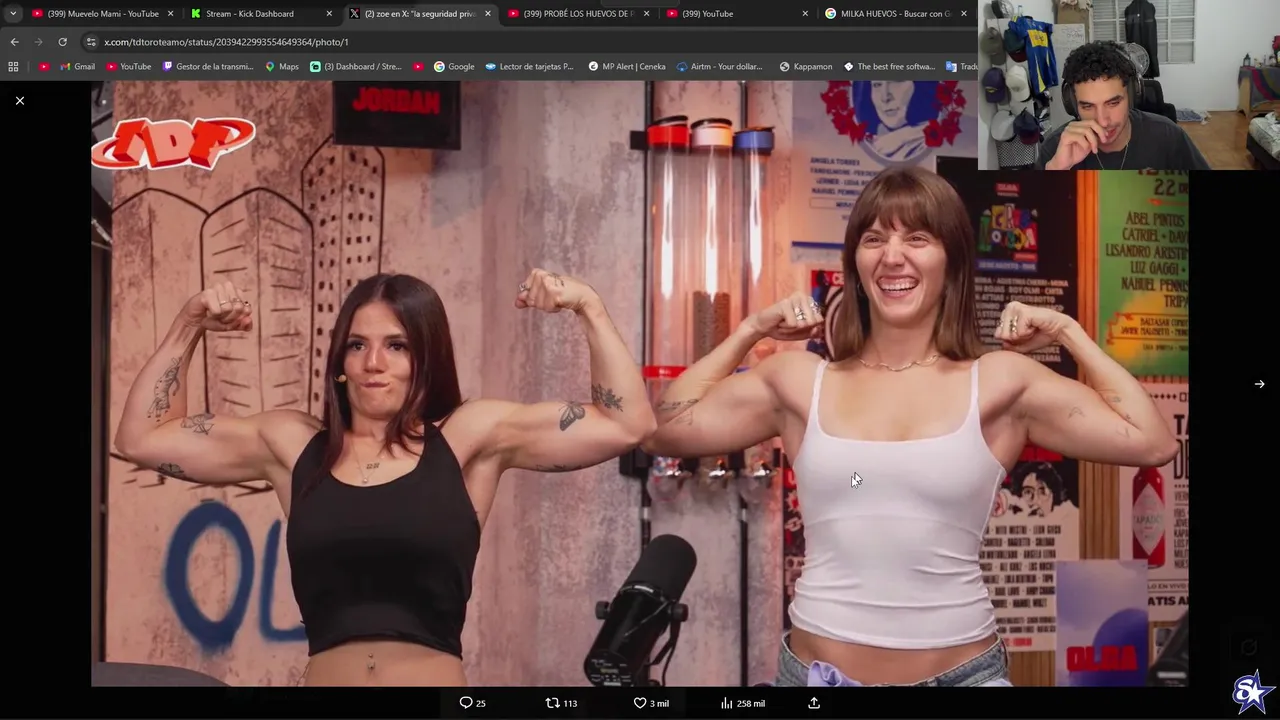
Task: Open the MP Alert | Ceneka bookmark
Action: [x=627, y=67]
